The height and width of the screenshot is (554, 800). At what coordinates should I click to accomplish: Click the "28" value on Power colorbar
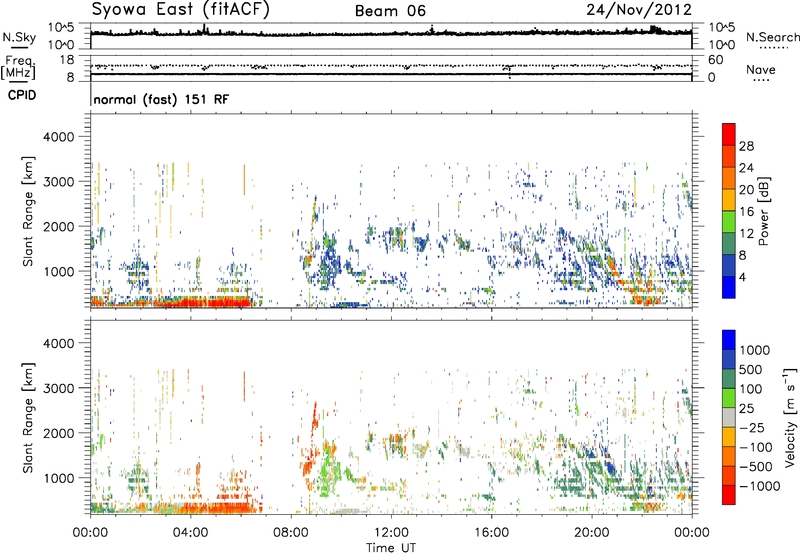[746, 146]
